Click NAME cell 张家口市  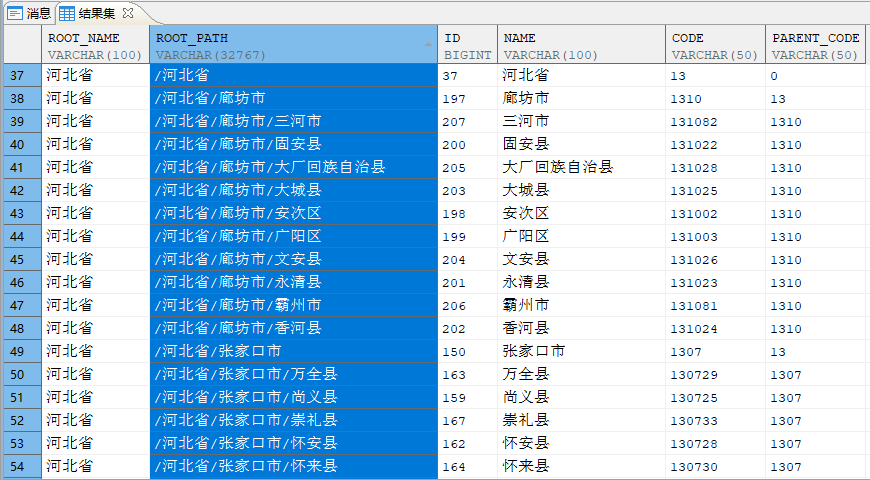click(x=581, y=352)
